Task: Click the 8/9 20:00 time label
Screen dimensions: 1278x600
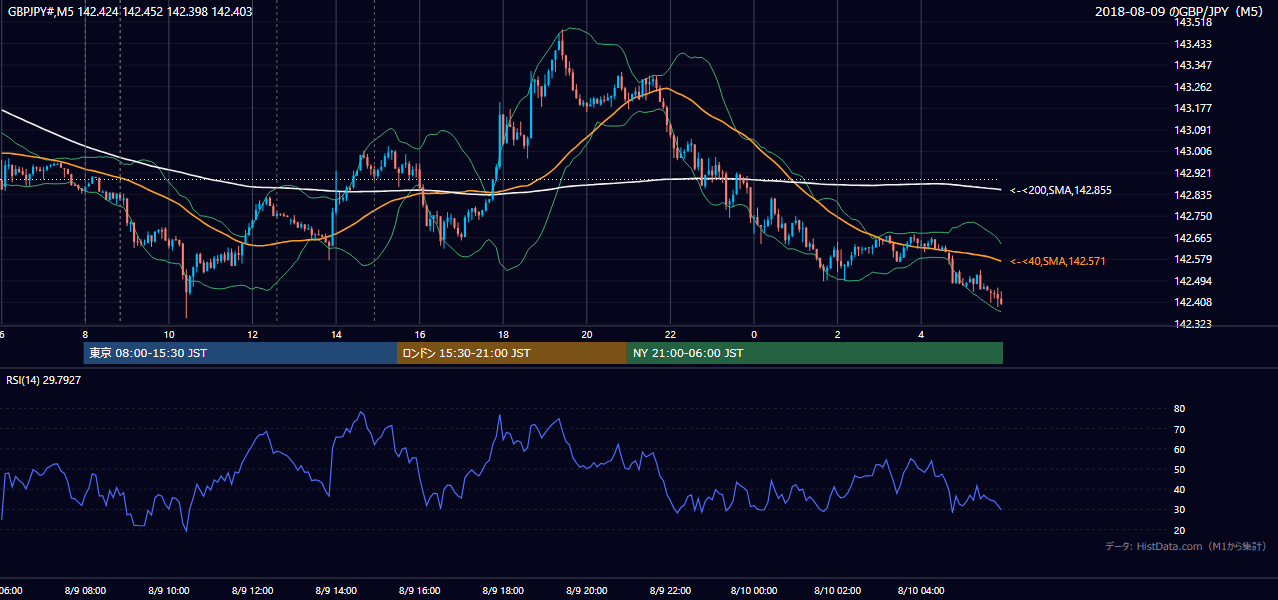Action: point(588,590)
